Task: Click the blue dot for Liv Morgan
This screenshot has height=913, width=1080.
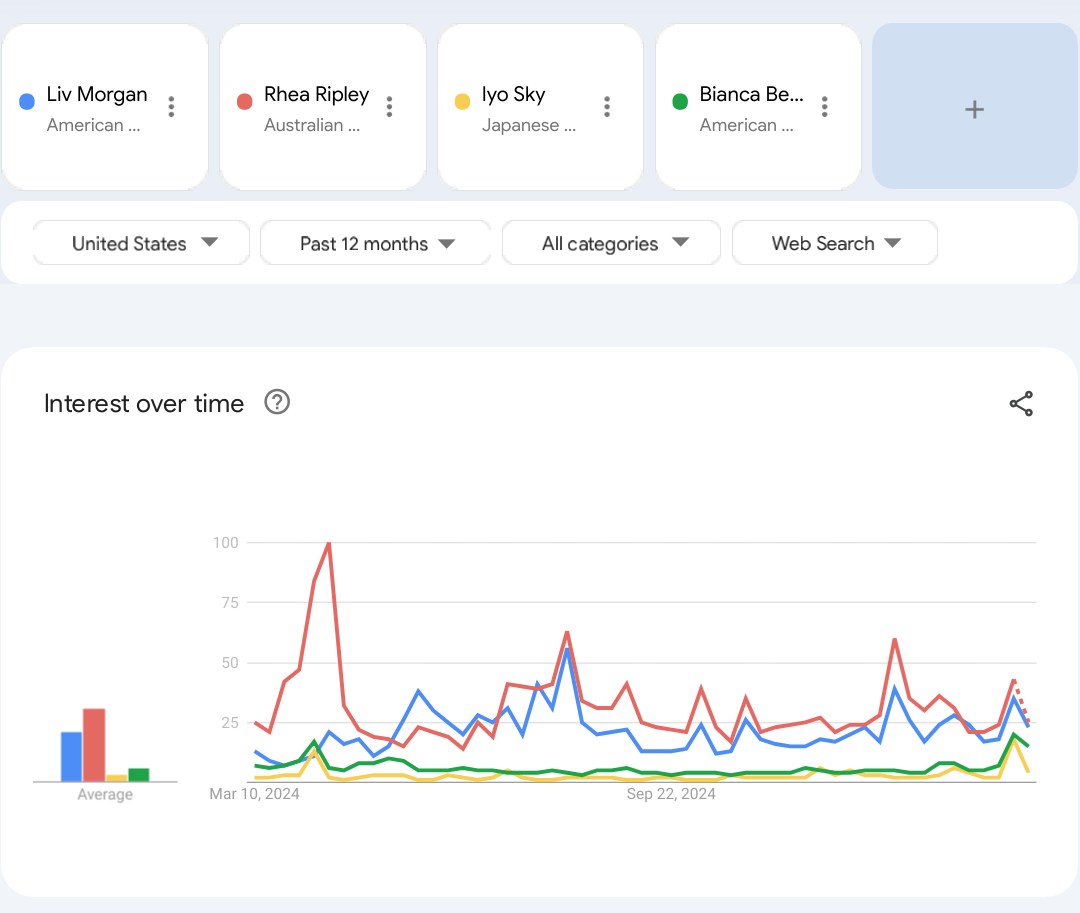Action: (27, 102)
